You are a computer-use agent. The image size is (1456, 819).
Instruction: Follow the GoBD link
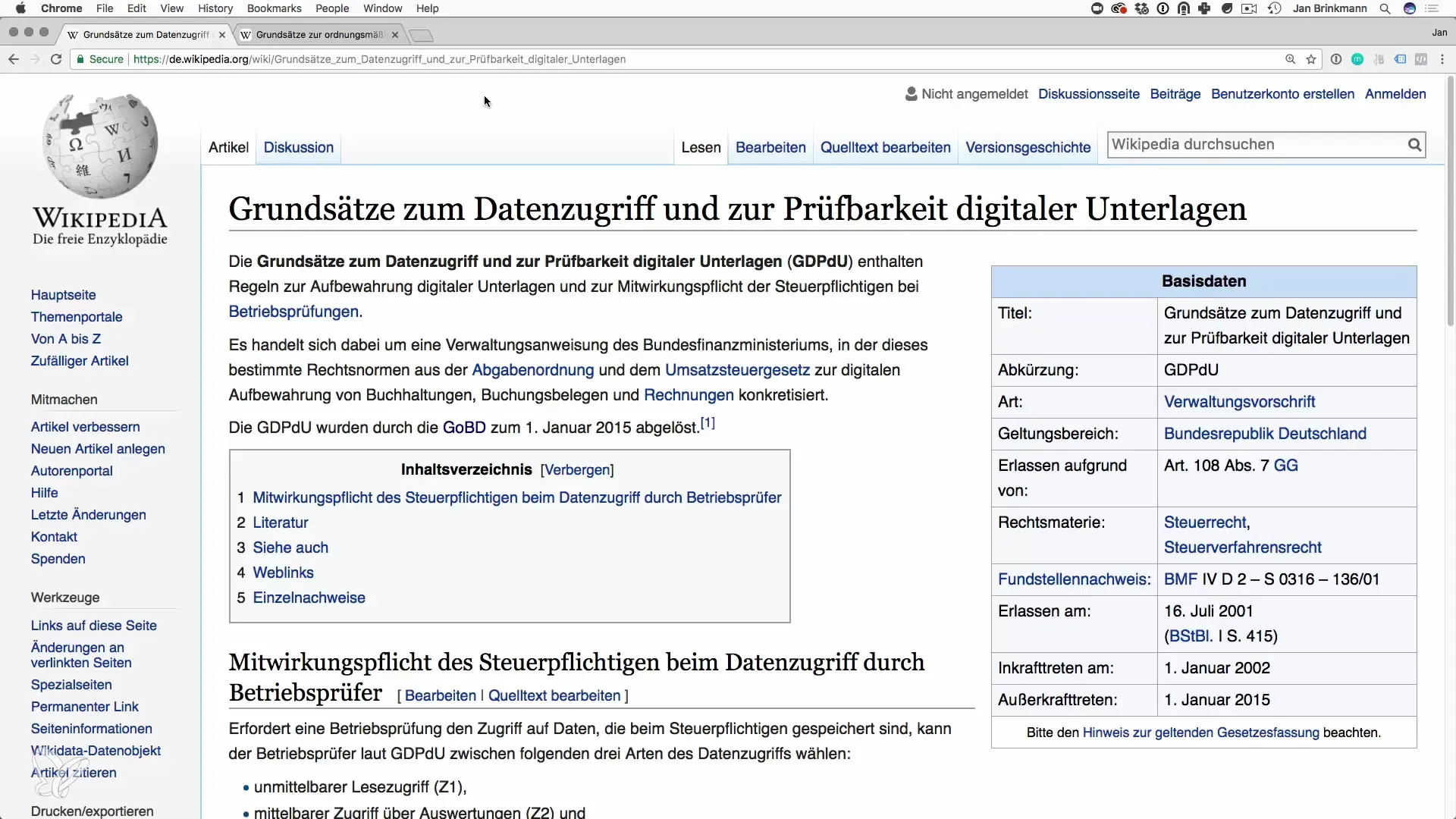click(464, 428)
